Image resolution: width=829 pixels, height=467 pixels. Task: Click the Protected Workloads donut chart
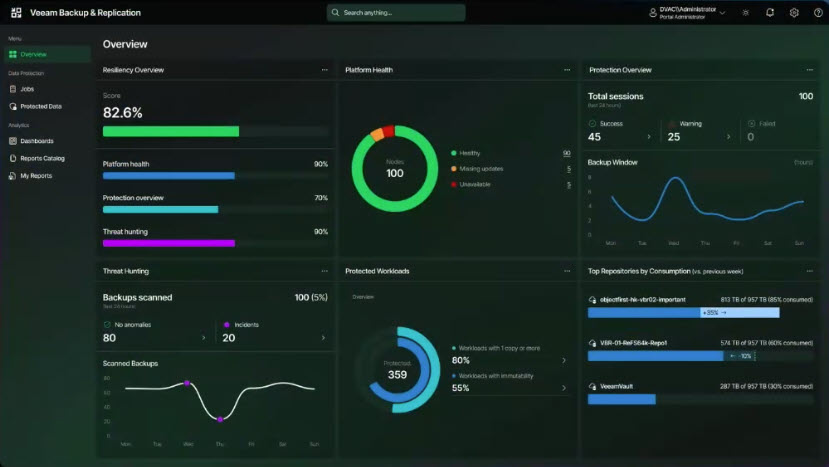pos(398,370)
